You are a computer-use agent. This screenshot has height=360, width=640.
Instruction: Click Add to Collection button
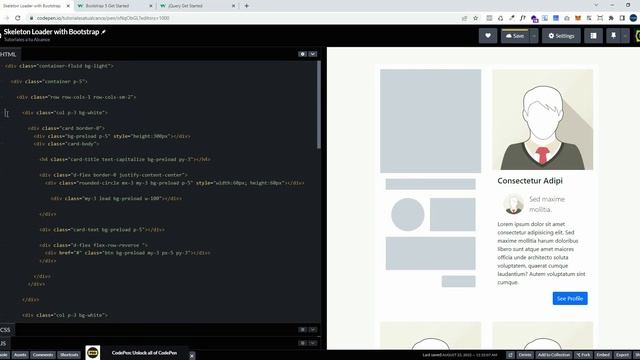pos(553,355)
